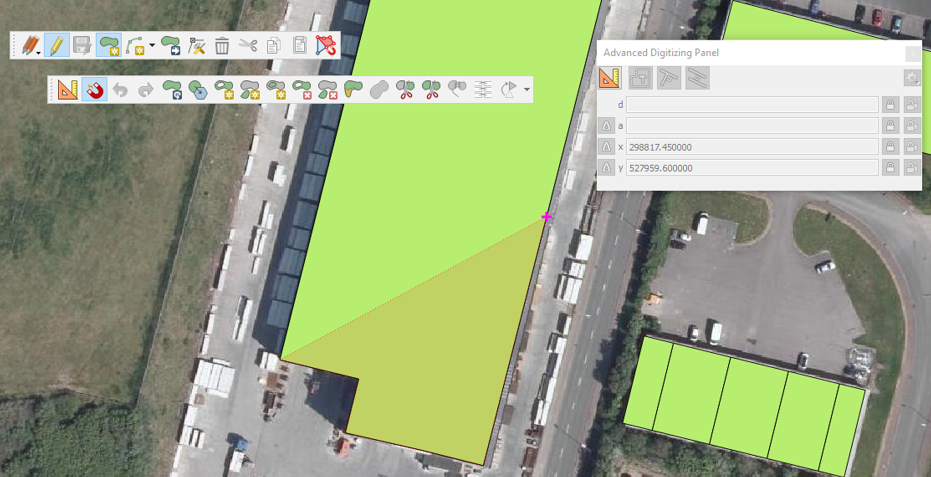Select the Move Feature tool
931x477 pixels.
171,45
